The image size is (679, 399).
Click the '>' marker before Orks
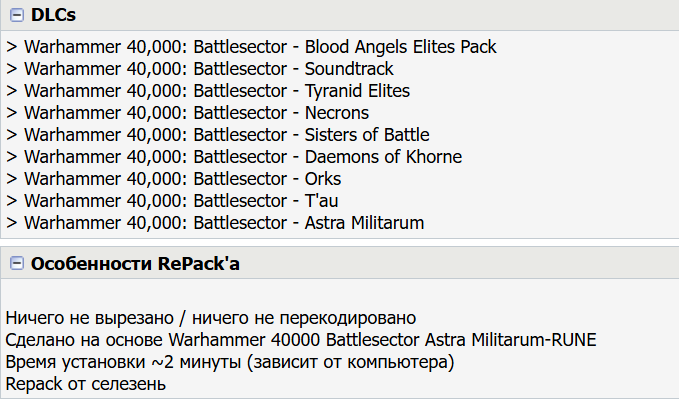pyautogui.click(x=12, y=179)
